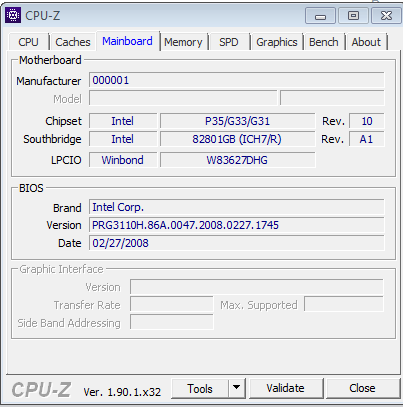Click the Graphic Interface Version field
Screen dimensions: 403x407
pyautogui.click(x=257, y=287)
